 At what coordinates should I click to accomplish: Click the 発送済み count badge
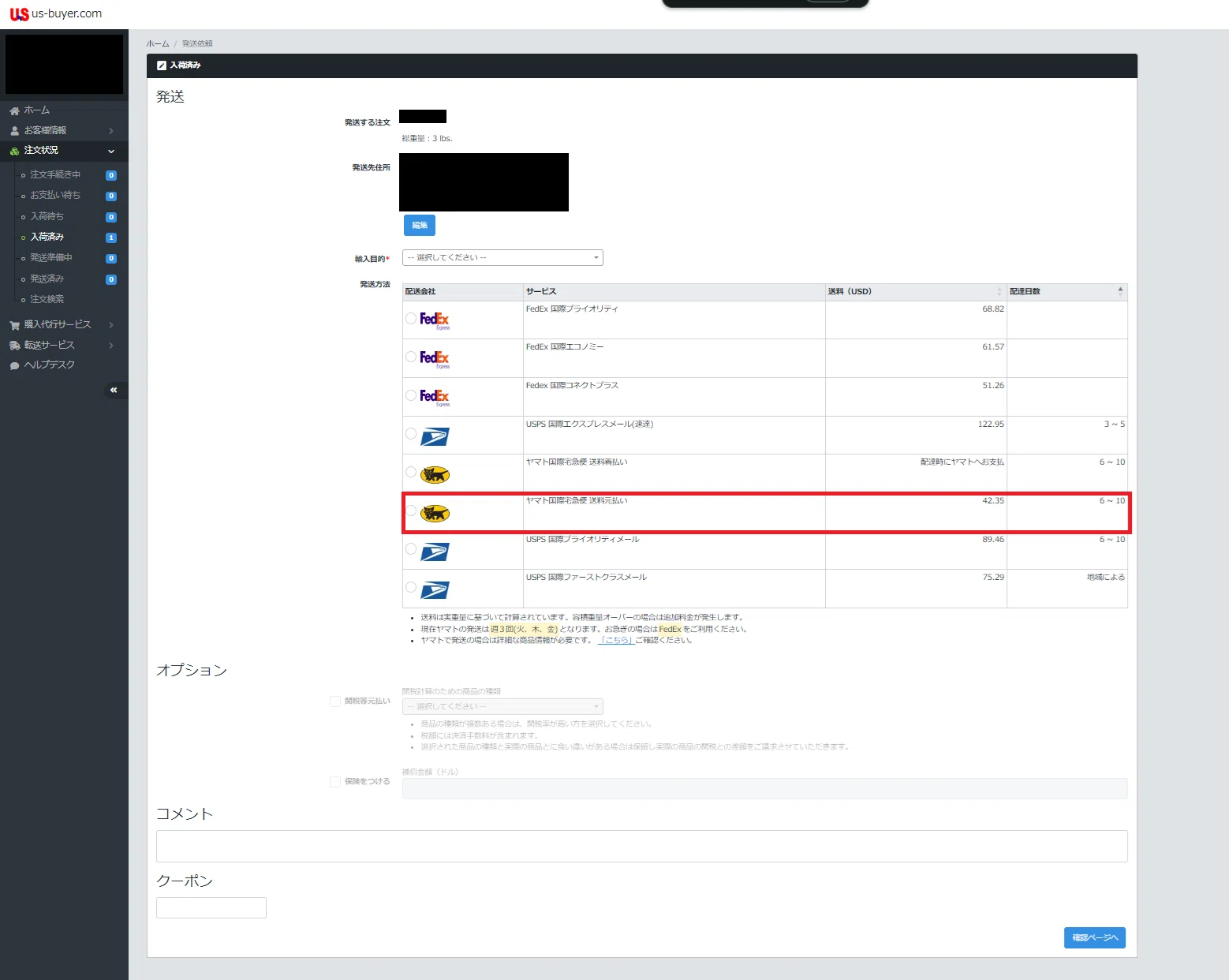[111, 279]
